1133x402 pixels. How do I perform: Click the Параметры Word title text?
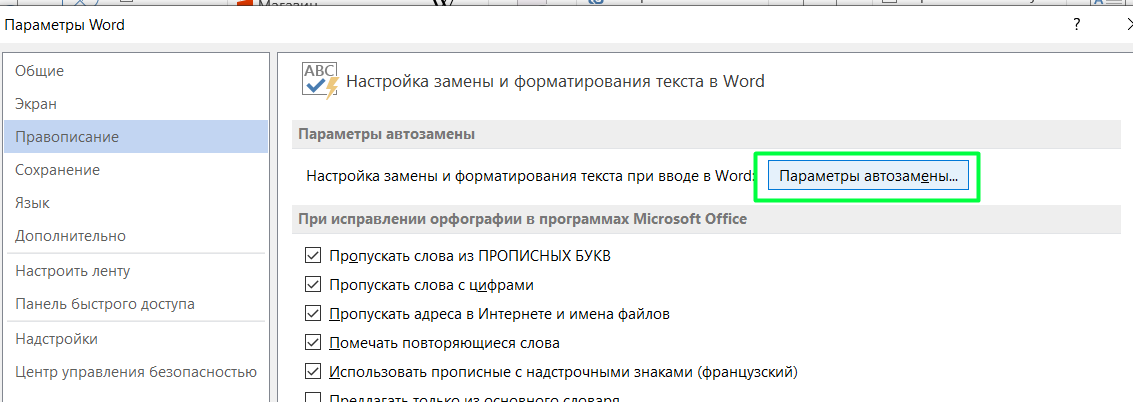[x=65, y=25]
